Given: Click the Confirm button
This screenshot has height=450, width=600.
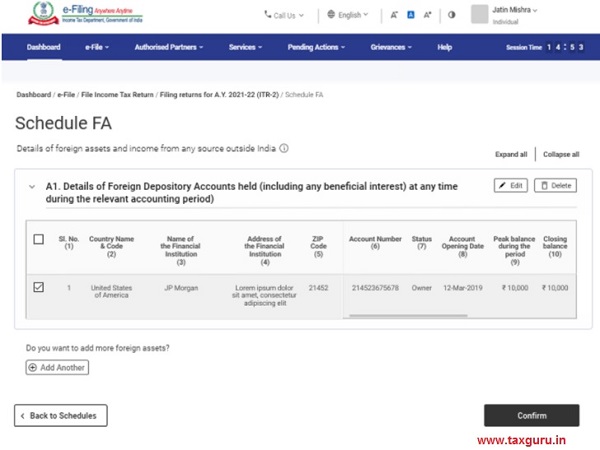Looking at the screenshot, I should coord(532,416).
